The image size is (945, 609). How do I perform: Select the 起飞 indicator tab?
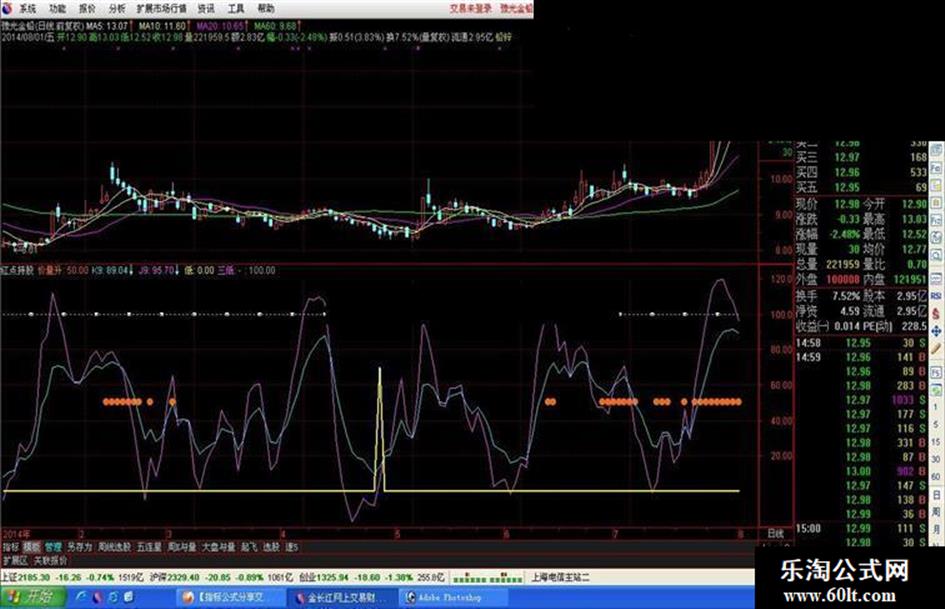tap(249, 547)
